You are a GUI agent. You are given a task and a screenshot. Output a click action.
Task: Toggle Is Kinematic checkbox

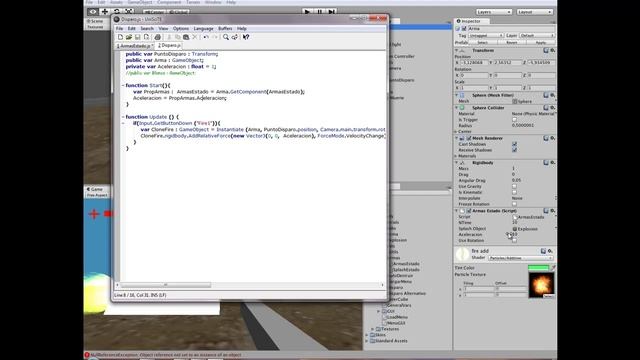pyautogui.click(x=514, y=192)
